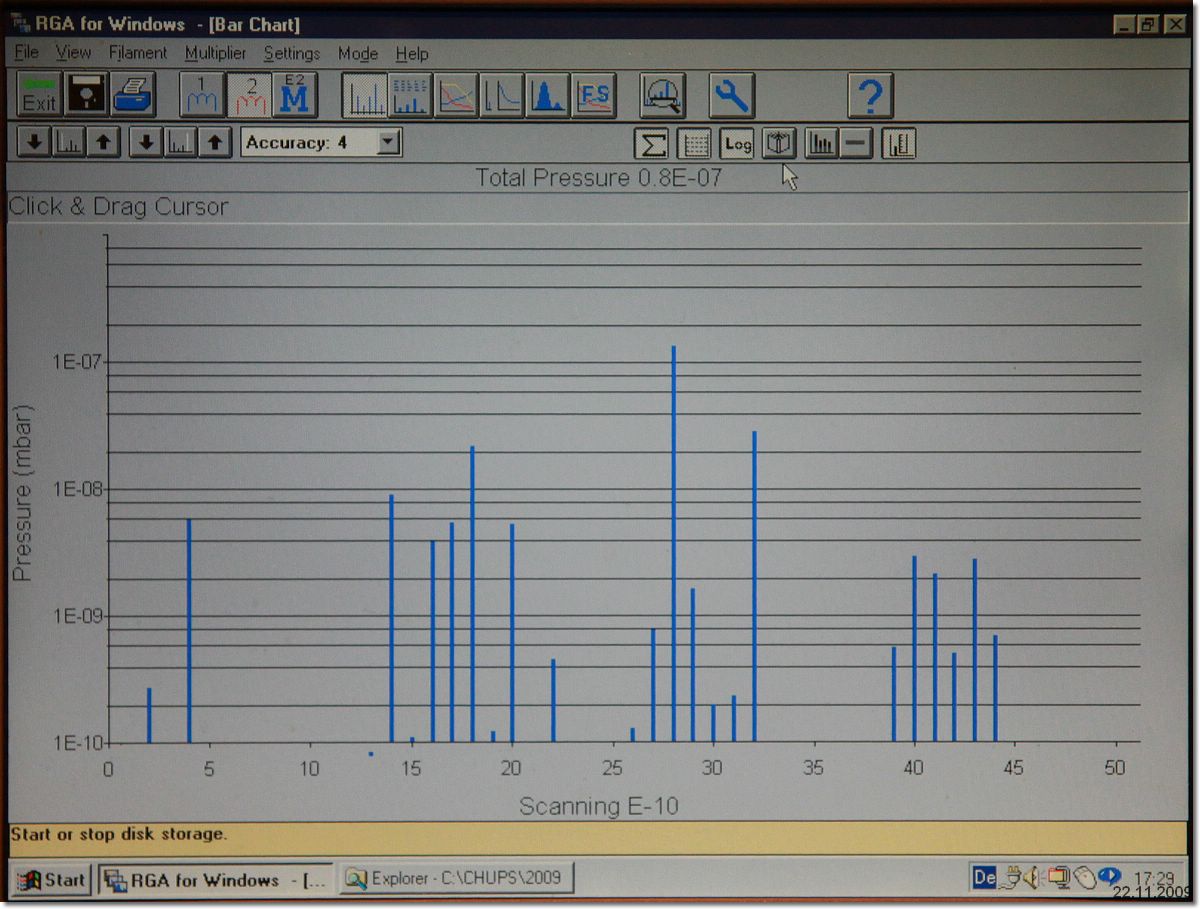1200x909 pixels.
Task: Click the tall bar at mass 28
Action: coord(674,544)
